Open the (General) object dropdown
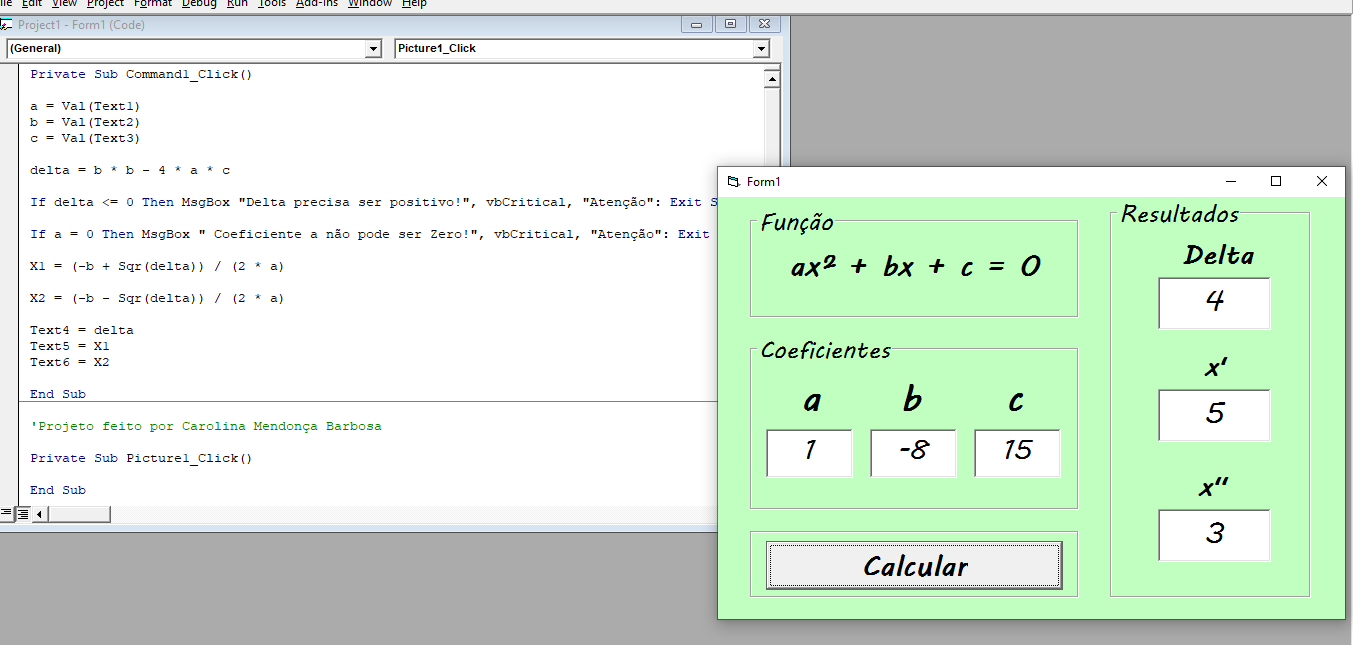1353x645 pixels. tap(373, 48)
